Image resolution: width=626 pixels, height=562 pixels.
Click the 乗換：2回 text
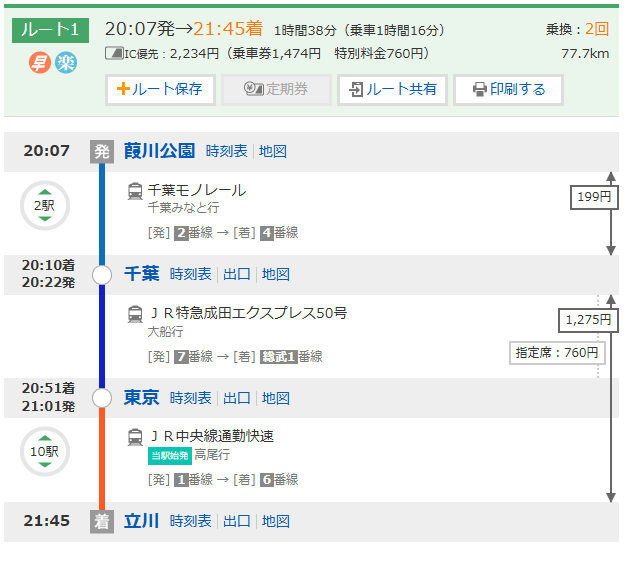point(577,29)
